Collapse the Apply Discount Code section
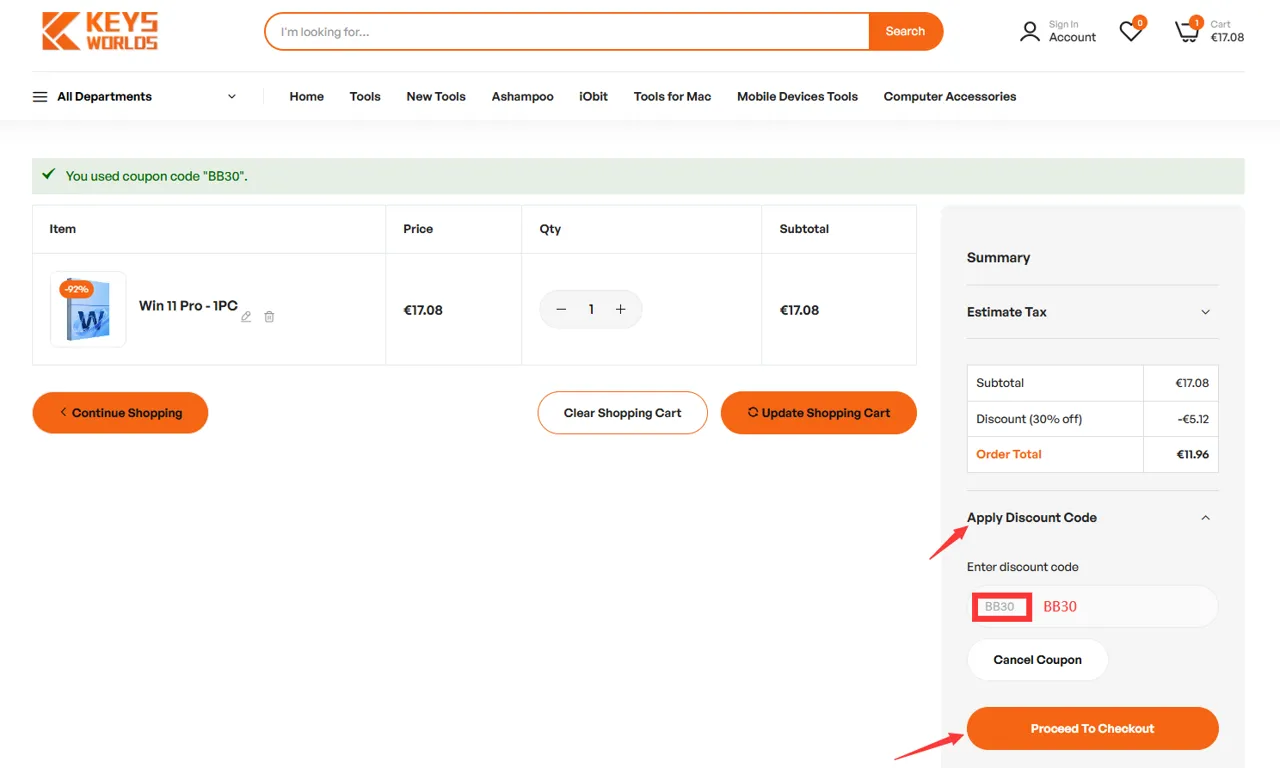Screen dimensions: 1280x768 click(x=1205, y=518)
